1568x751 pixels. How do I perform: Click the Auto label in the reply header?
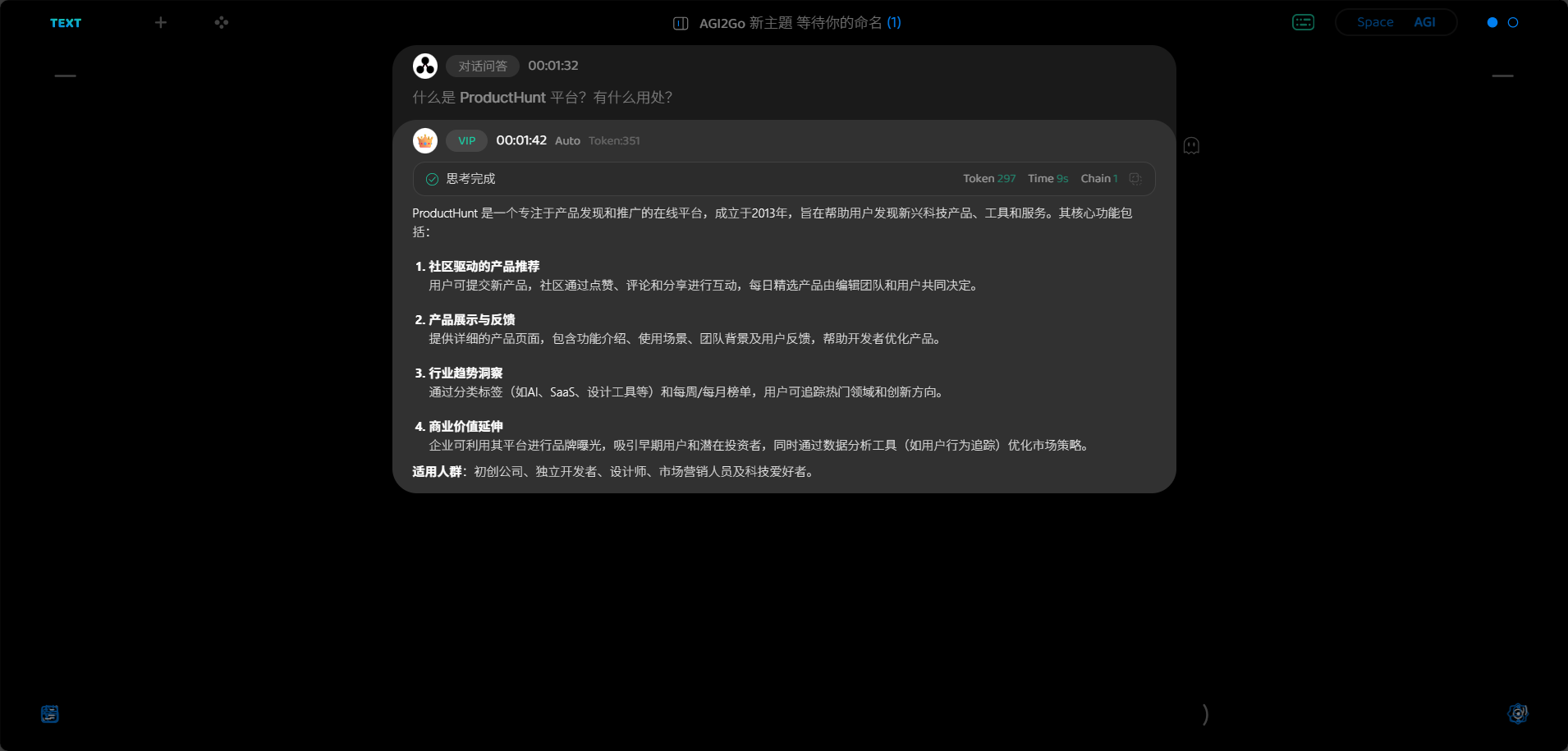coord(566,140)
